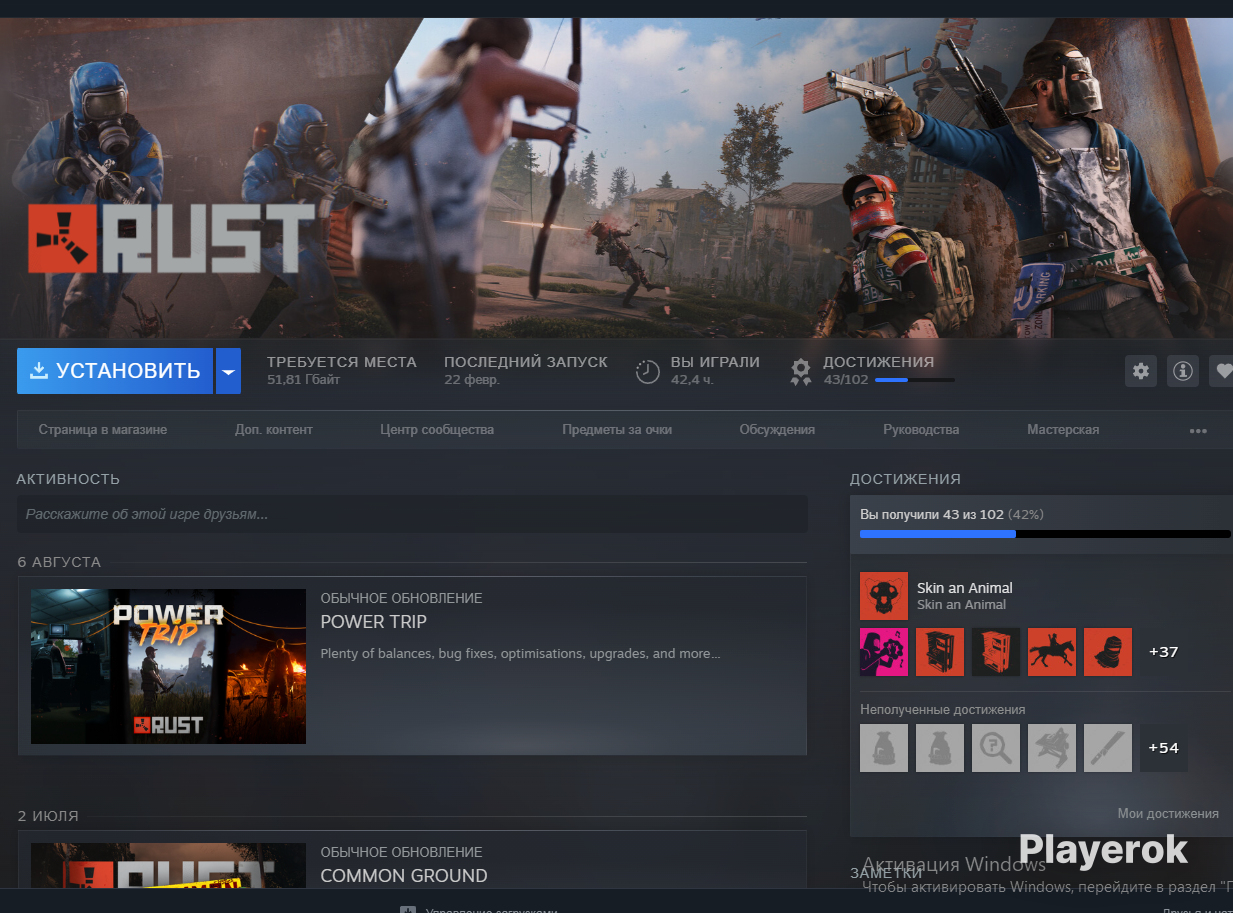Open the game settings gear icon
The width and height of the screenshot is (1233, 913).
[x=1141, y=371]
